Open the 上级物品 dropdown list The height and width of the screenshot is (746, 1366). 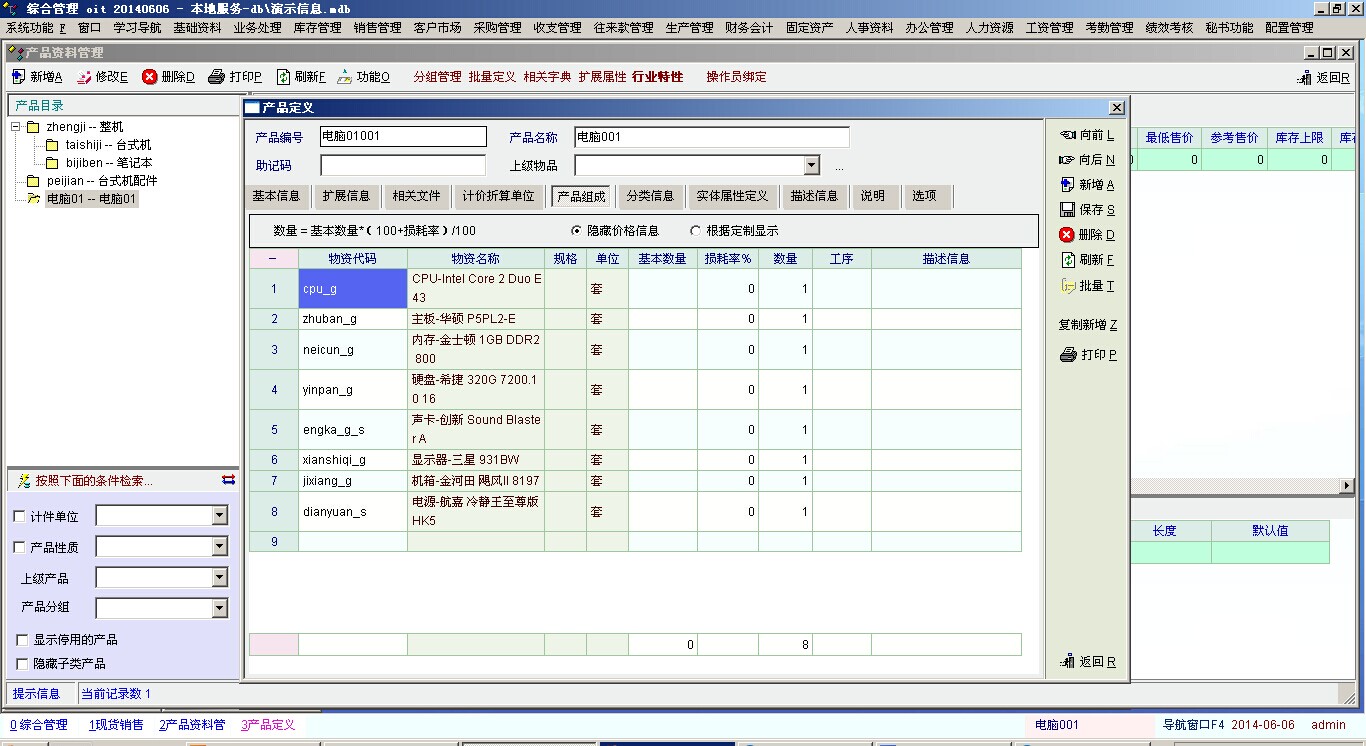[x=811, y=166]
